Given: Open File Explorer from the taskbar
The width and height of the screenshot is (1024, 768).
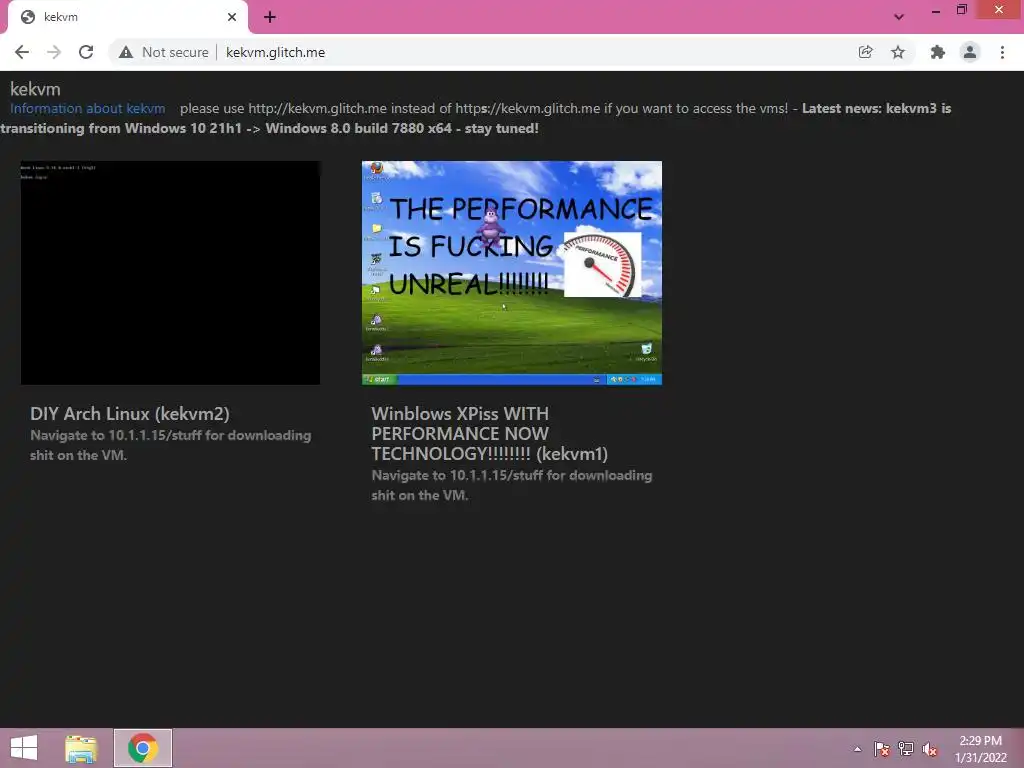Looking at the screenshot, I should click(81, 748).
